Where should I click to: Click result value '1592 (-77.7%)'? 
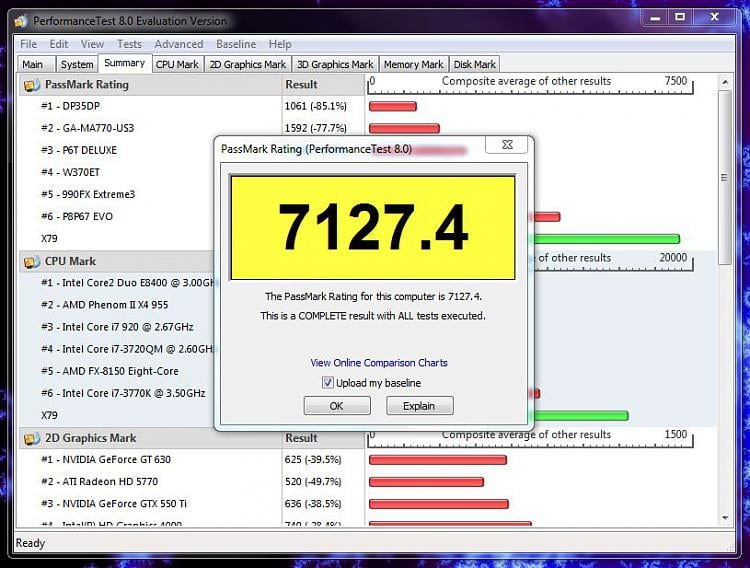coord(316,128)
